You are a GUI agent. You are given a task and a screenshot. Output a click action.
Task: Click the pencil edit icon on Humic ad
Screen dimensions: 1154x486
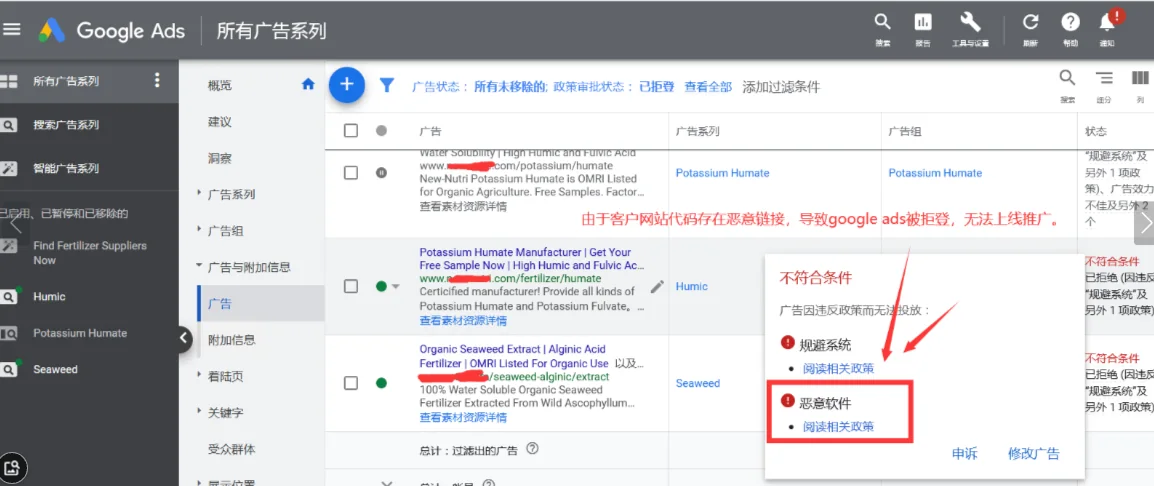657,286
